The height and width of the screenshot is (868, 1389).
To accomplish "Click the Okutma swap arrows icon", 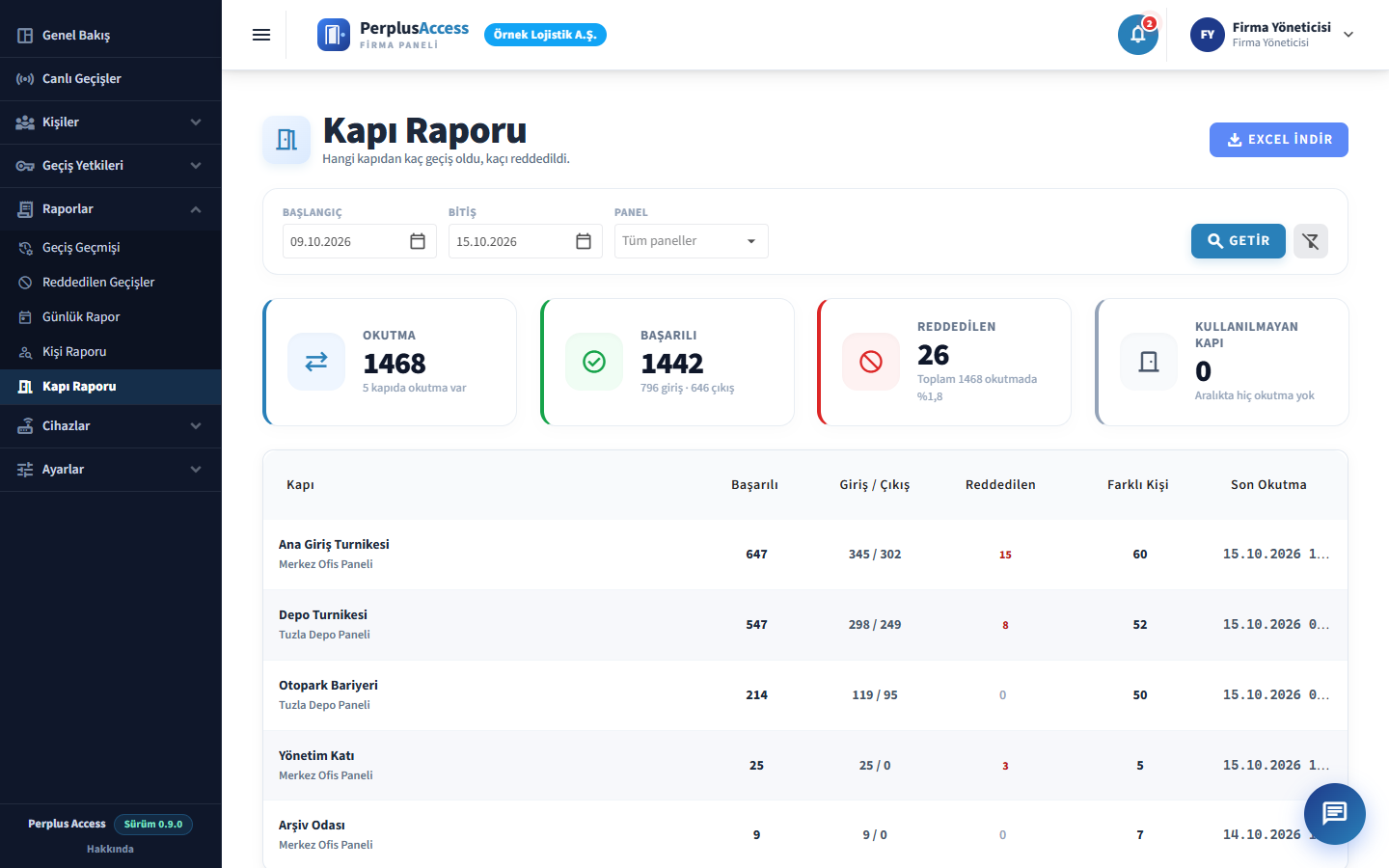I will click(x=316, y=362).
